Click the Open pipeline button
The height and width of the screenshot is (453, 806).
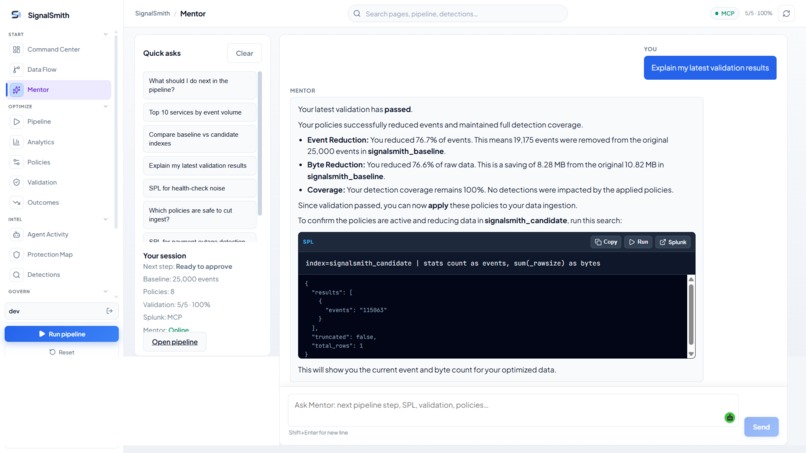(x=175, y=342)
